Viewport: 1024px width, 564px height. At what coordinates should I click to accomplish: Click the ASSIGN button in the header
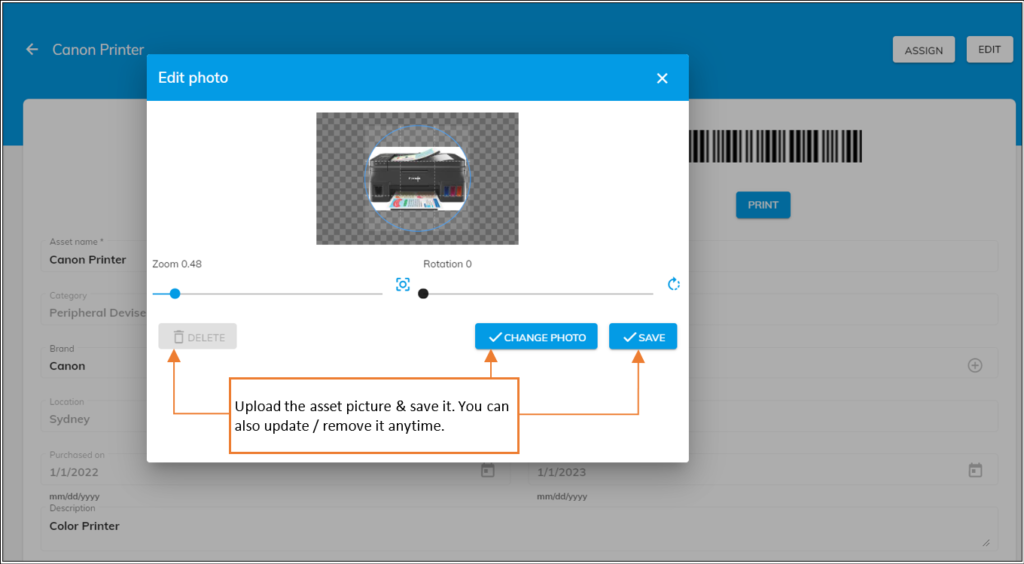(x=923, y=50)
